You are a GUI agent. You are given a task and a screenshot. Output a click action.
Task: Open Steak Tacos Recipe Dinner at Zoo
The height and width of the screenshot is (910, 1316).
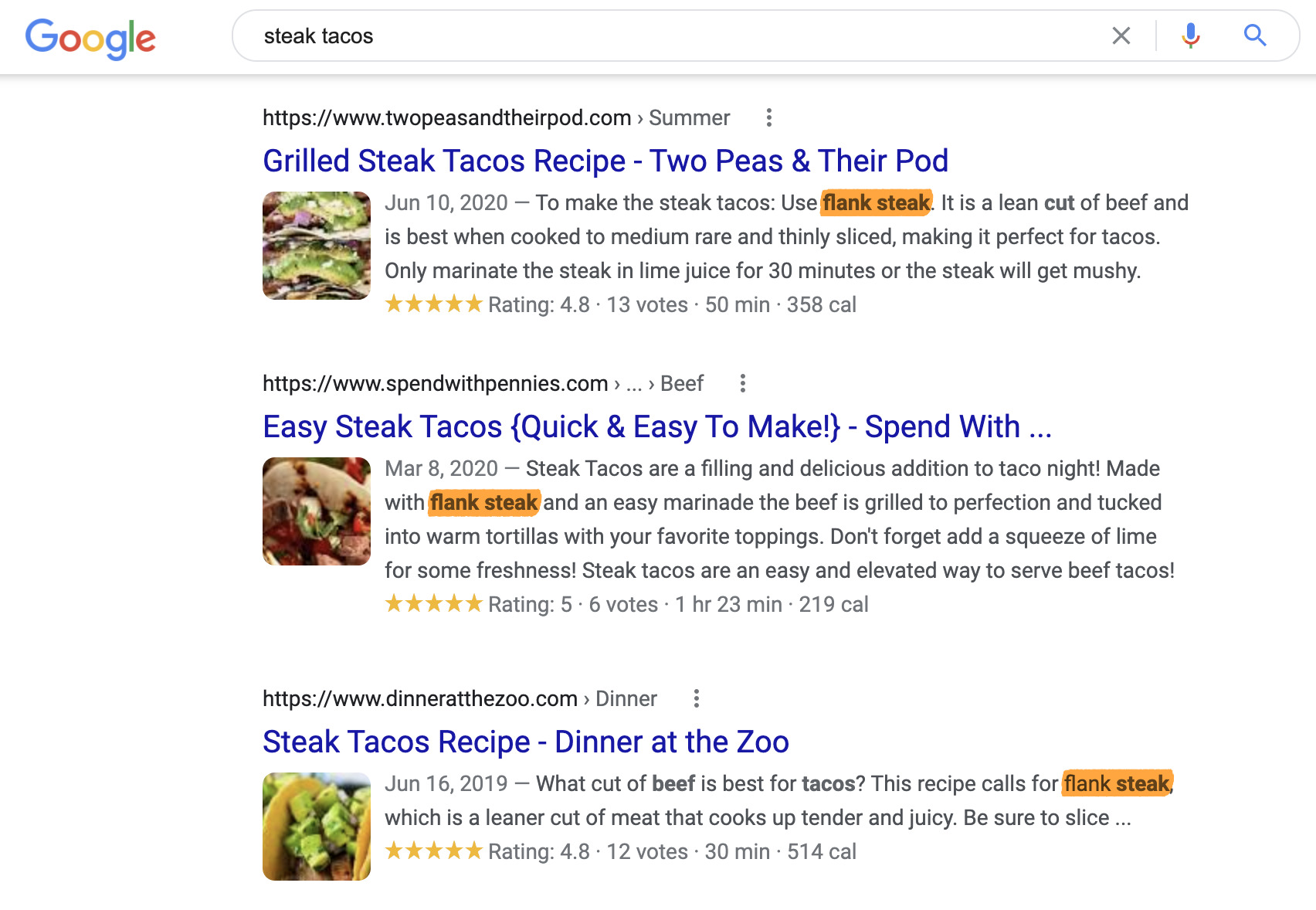point(525,742)
